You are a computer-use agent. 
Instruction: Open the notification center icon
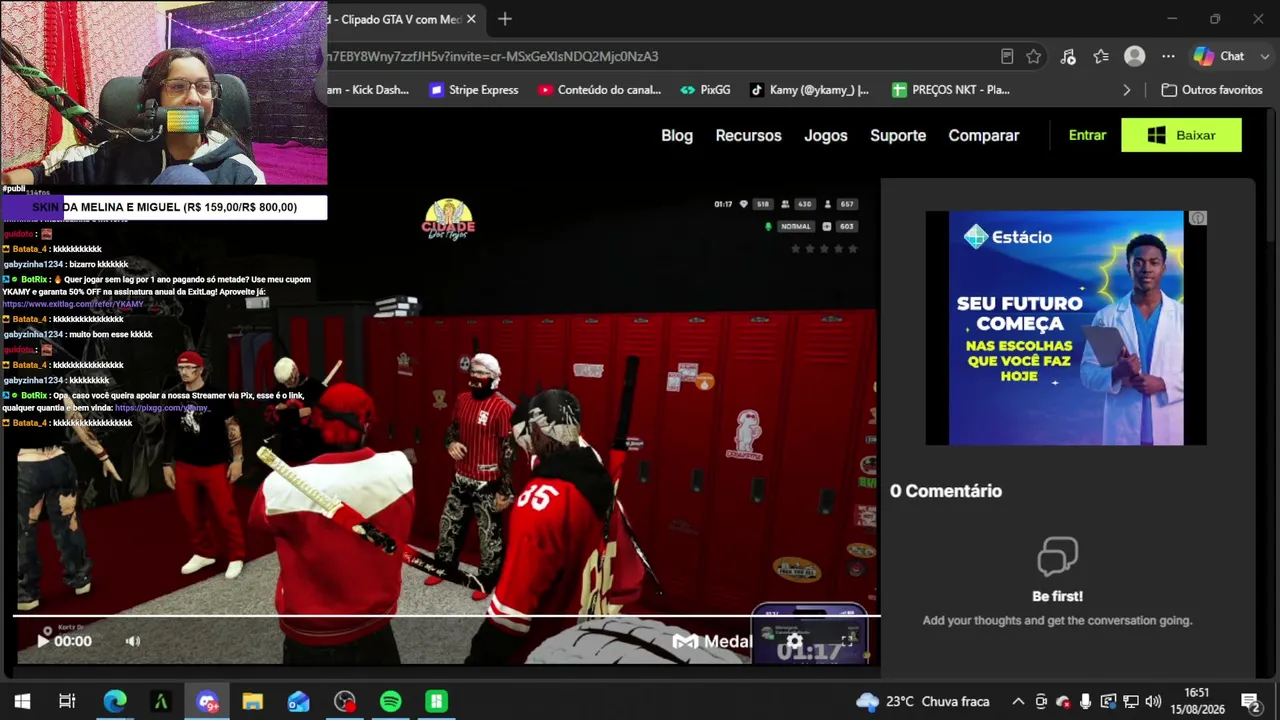tap(1250, 702)
